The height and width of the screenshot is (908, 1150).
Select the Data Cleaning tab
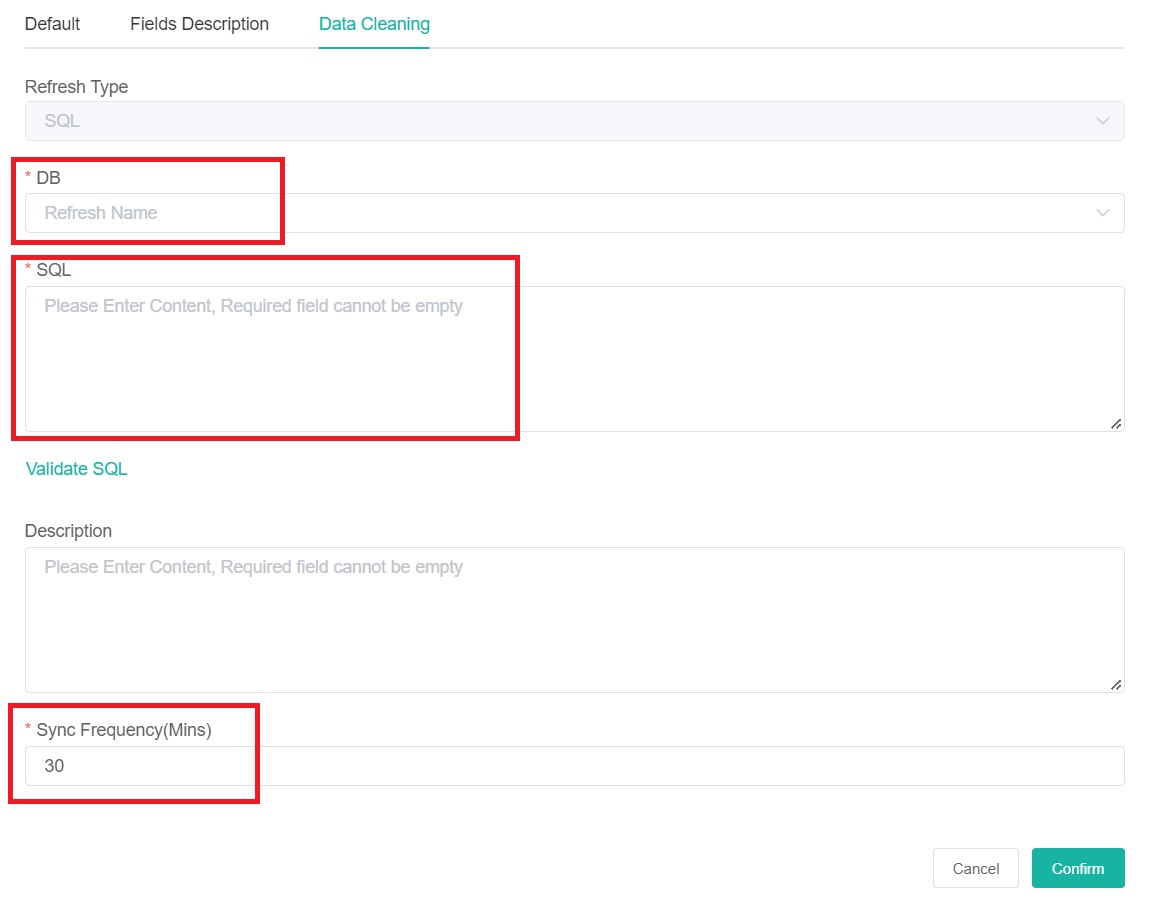tap(374, 24)
